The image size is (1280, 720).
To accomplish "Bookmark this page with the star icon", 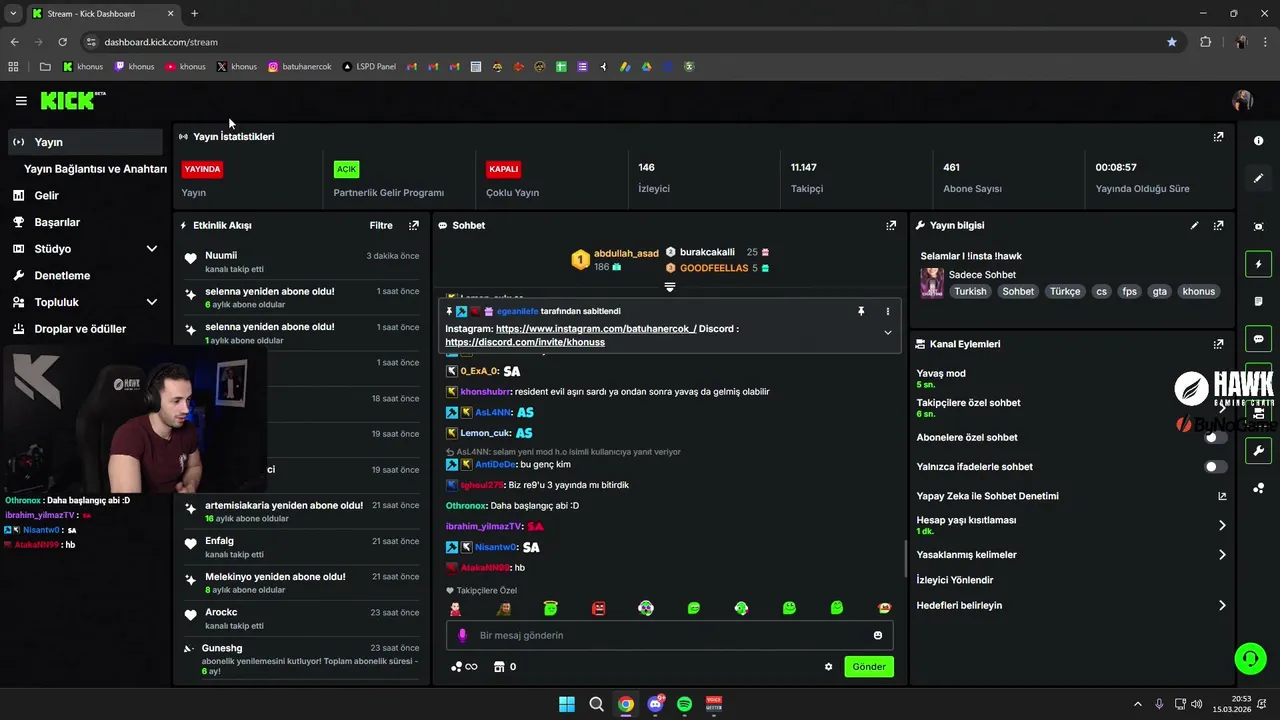I will 1172,42.
